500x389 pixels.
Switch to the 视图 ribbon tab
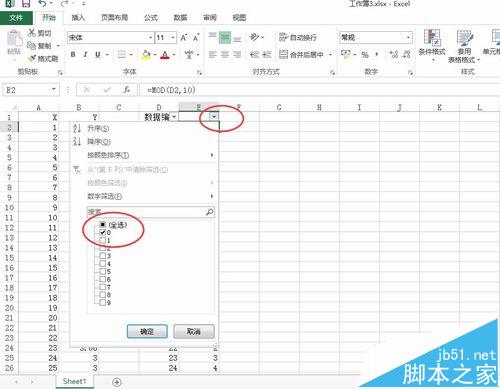pyautogui.click(x=239, y=18)
